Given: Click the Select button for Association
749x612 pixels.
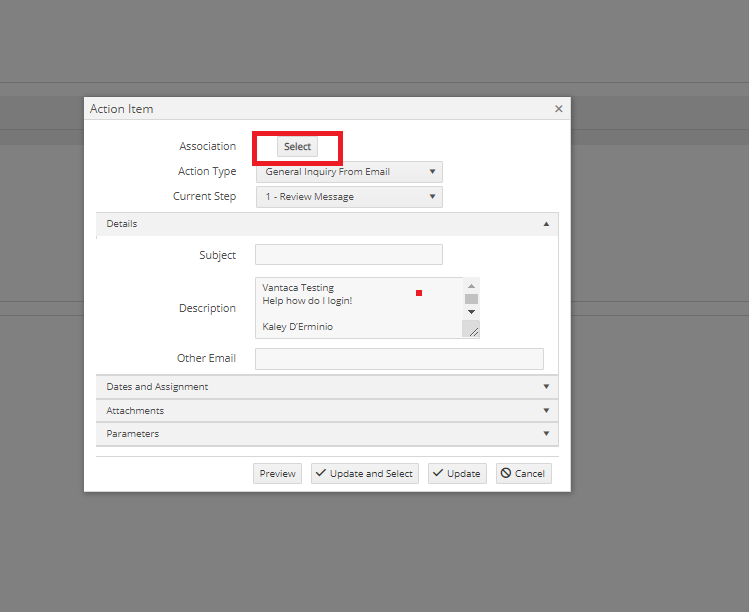Looking at the screenshot, I should [297, 147].
